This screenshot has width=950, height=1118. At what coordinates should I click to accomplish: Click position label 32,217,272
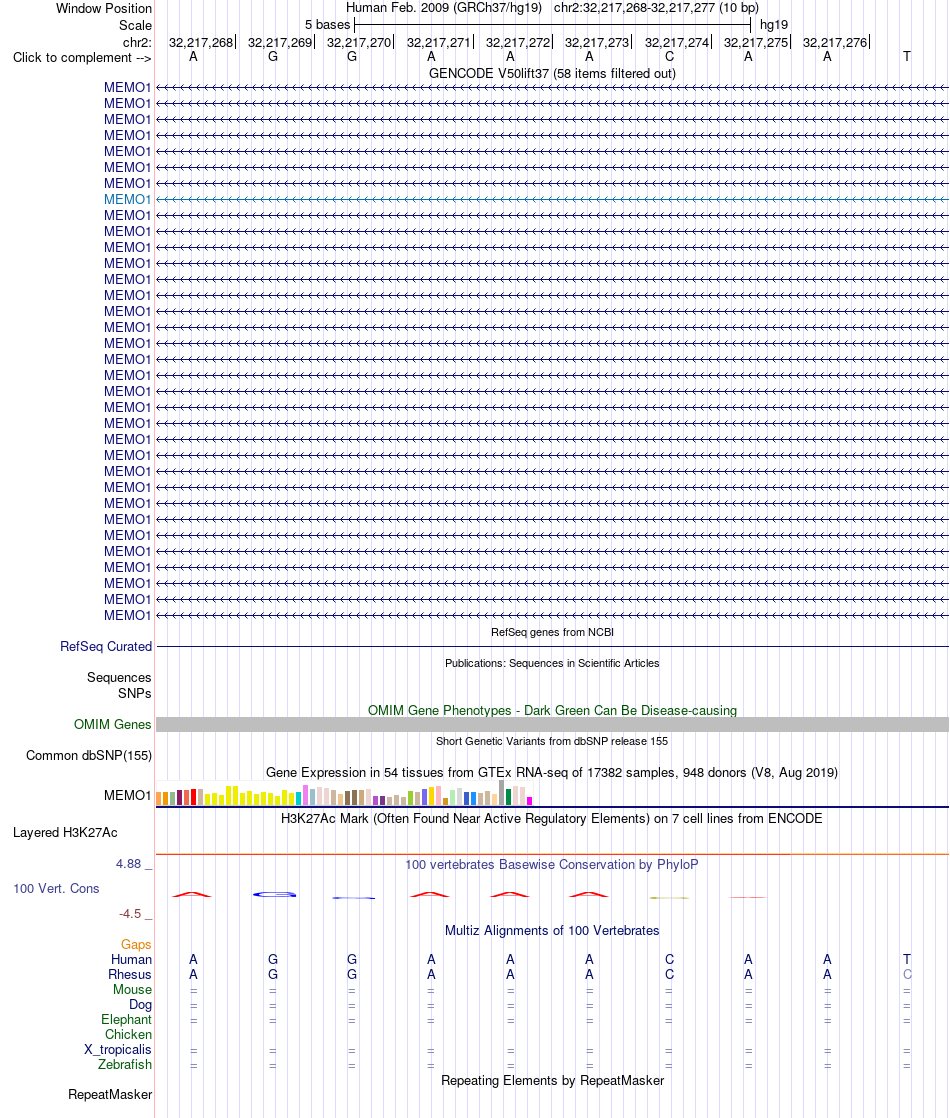[518, 42]
